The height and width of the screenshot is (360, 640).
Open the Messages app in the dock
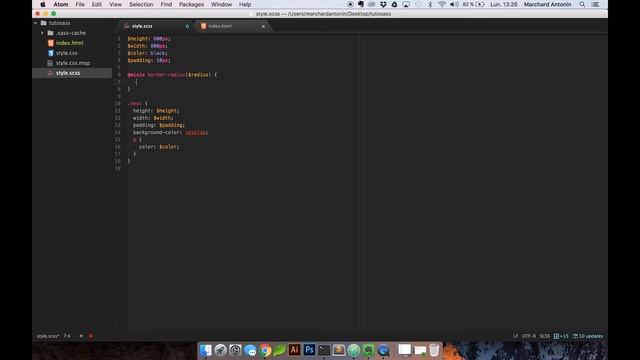coord(250,350)
